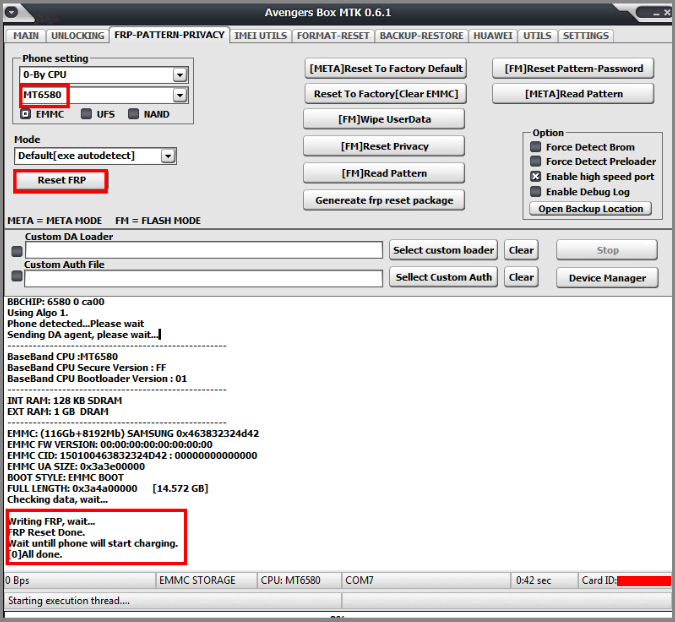675x622 pixels.
Task: Click Sellect Custom Auth button
Action: coord(443,277)
